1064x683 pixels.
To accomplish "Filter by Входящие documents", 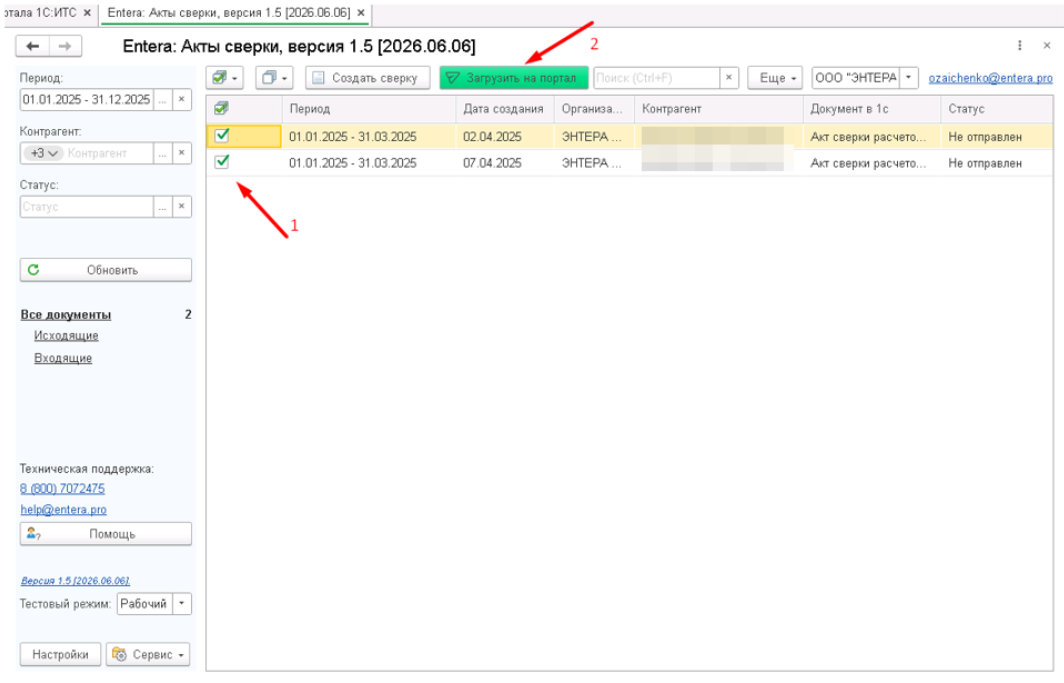I will [x=63, y=358].
